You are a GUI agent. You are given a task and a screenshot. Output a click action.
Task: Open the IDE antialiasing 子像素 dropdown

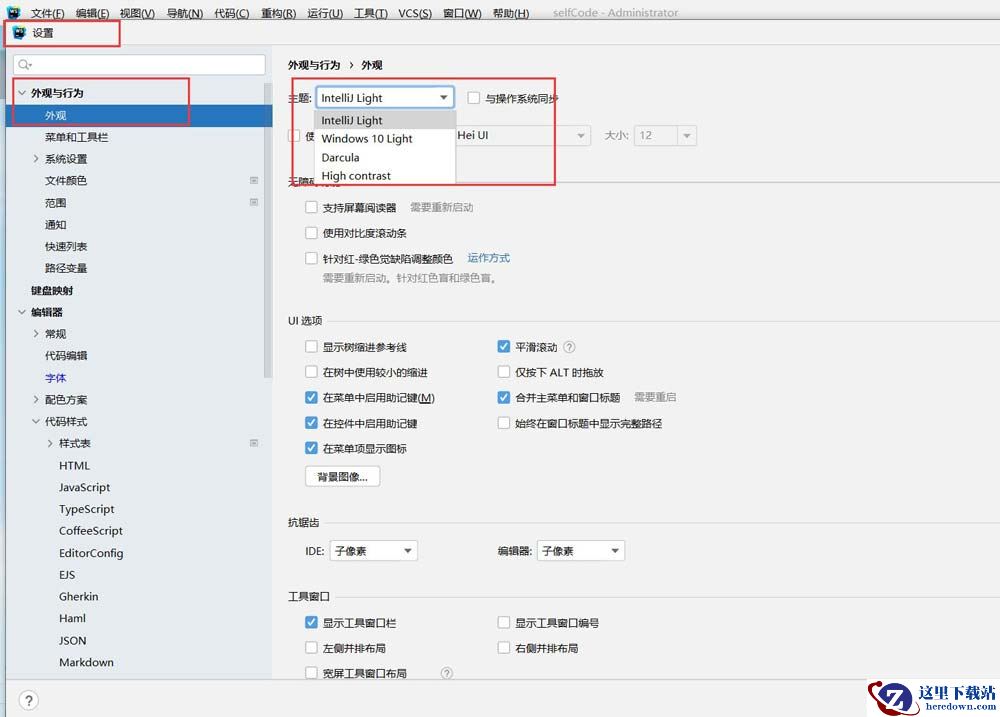coord(374,551)
